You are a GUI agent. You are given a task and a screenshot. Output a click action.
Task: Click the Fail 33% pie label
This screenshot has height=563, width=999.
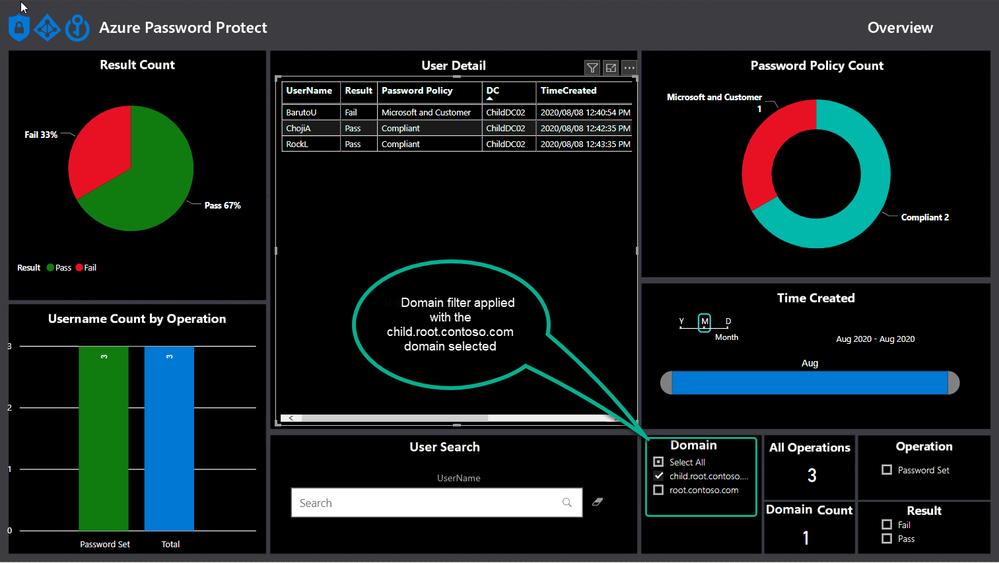[41, 134]
